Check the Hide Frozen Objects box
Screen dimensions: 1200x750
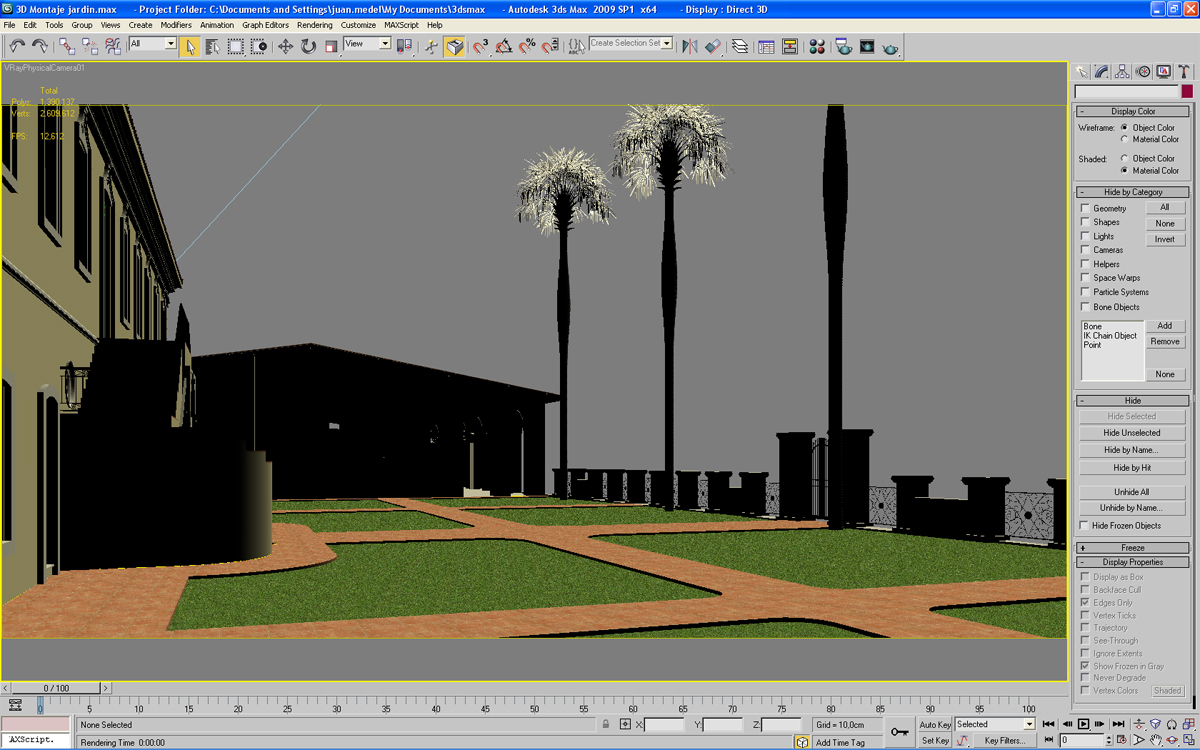tap(1085, 525)
